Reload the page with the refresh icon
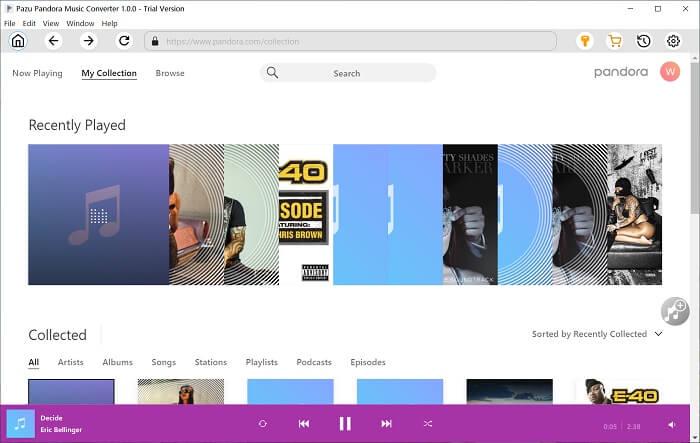700x443 pixels. pyautogui.click(x=124, y=41)
